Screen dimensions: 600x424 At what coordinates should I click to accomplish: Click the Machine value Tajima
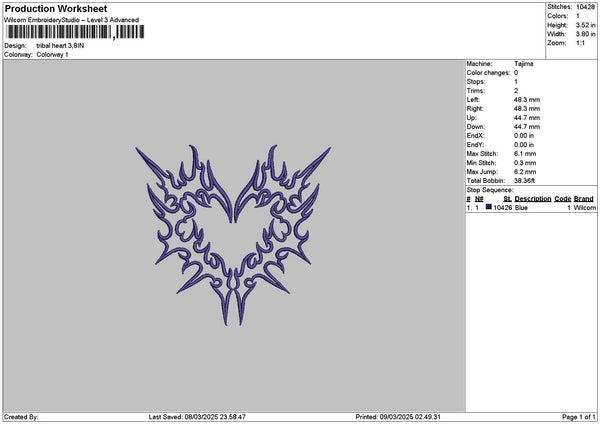(x=523, y=63)
